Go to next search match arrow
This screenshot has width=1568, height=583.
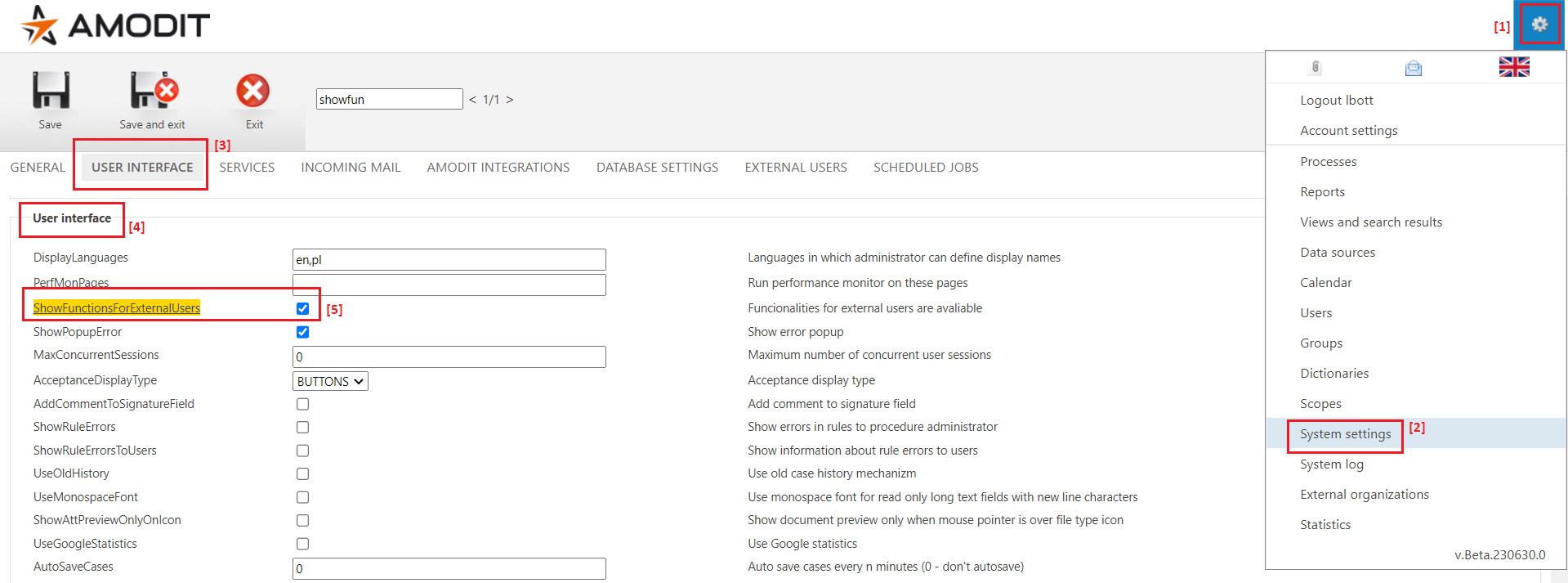[510, 100]
